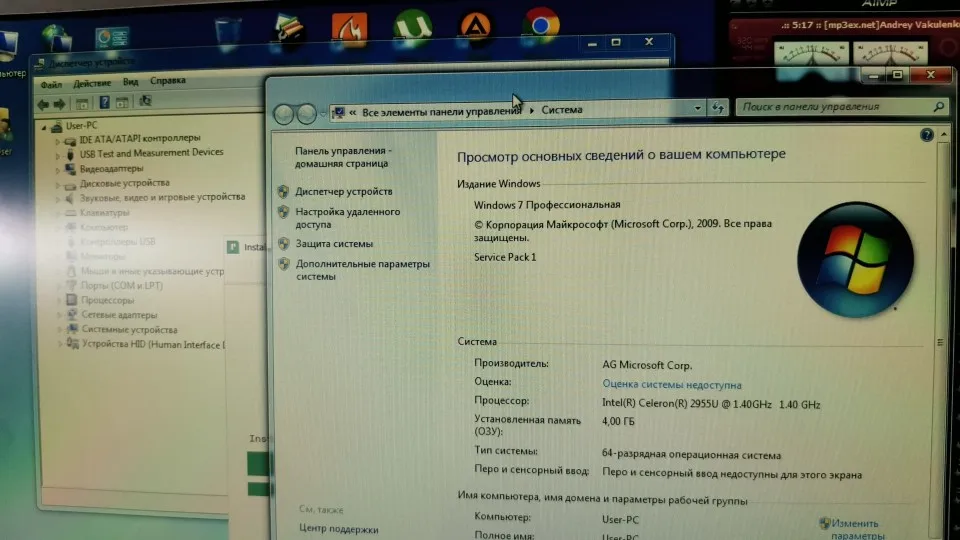Collapse the User-PC root node

[44, 127]
